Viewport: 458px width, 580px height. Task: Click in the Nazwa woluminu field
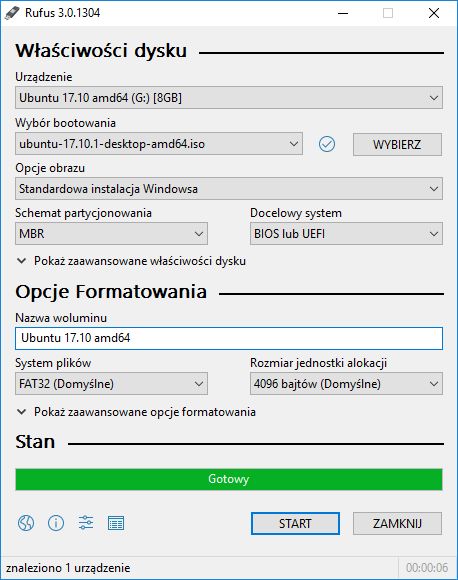coord(229,338)
